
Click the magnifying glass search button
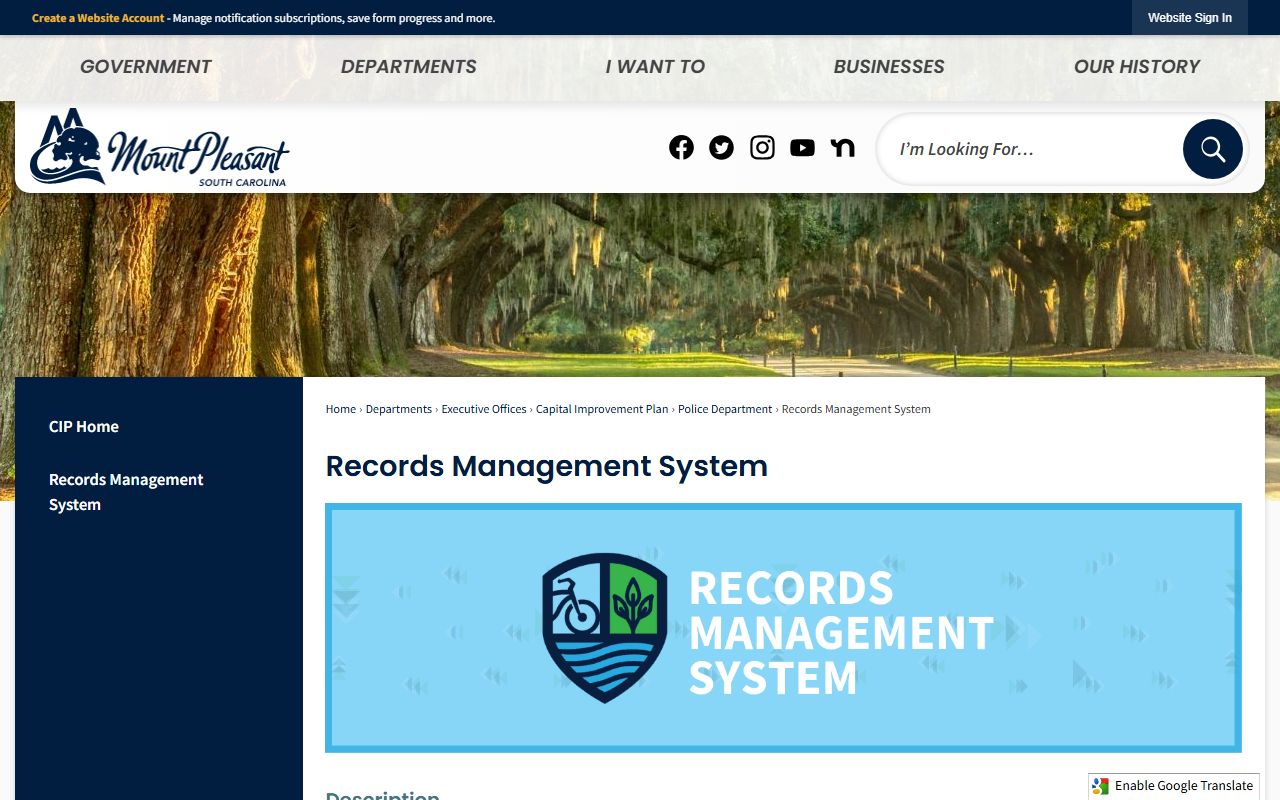1213,149
